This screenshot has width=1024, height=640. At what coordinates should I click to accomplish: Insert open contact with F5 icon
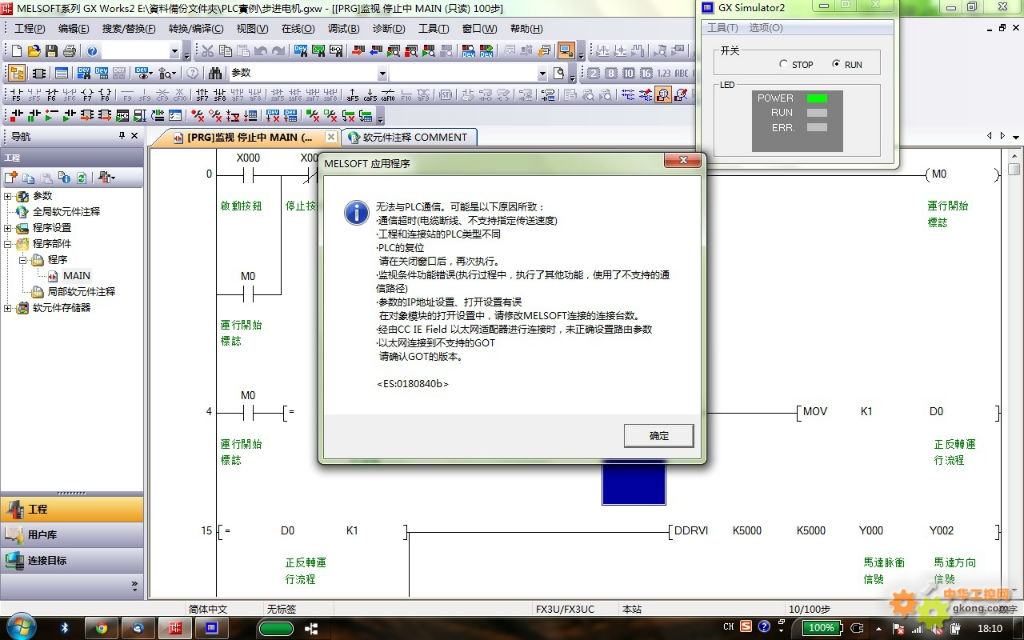tap(16, 95)
